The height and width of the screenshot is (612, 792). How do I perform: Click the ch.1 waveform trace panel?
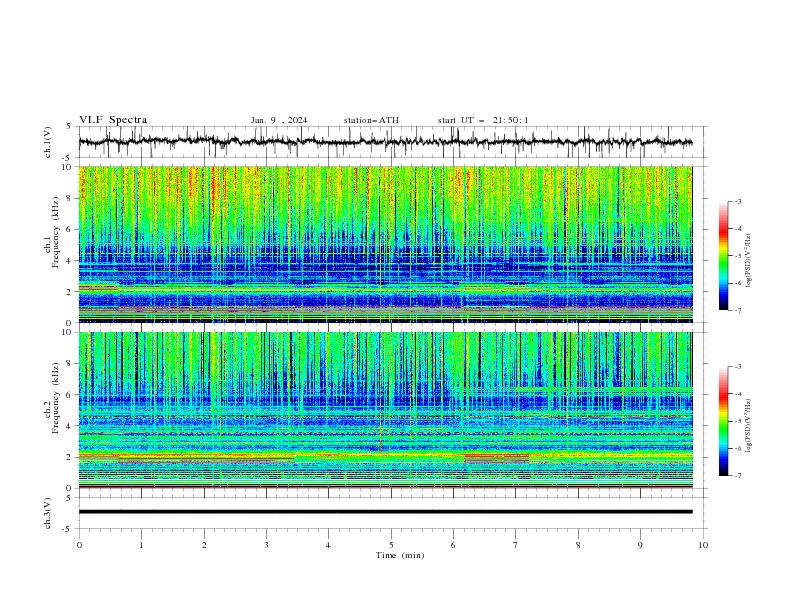[392, 142]
